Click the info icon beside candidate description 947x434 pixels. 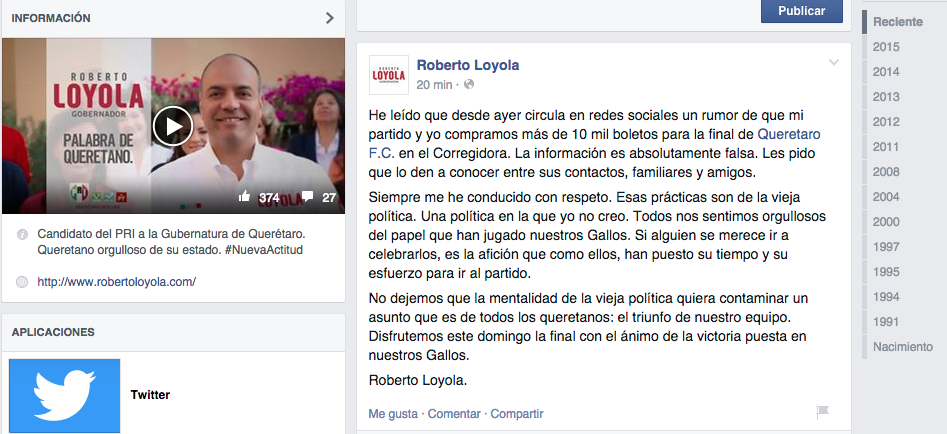click(22, 234)
